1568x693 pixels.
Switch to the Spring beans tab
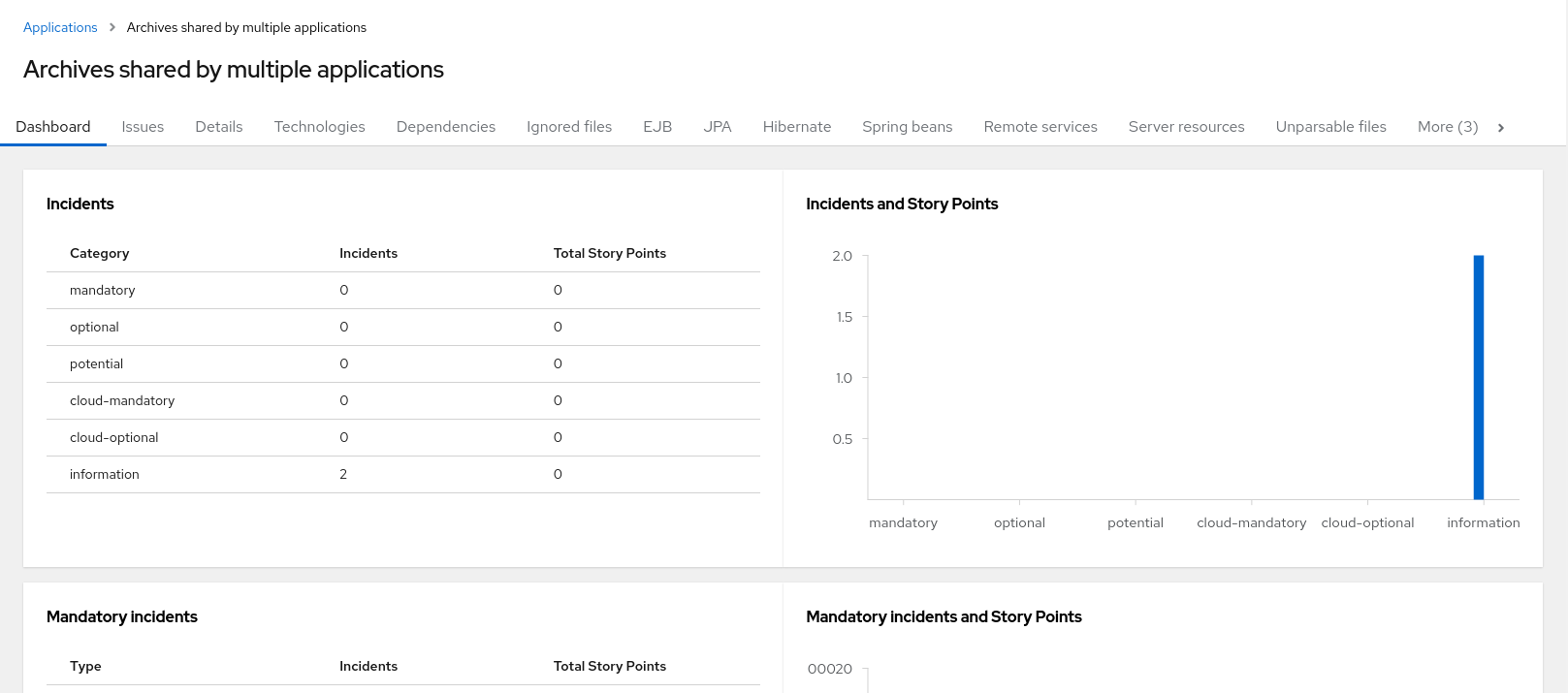[x=908, y=127]
